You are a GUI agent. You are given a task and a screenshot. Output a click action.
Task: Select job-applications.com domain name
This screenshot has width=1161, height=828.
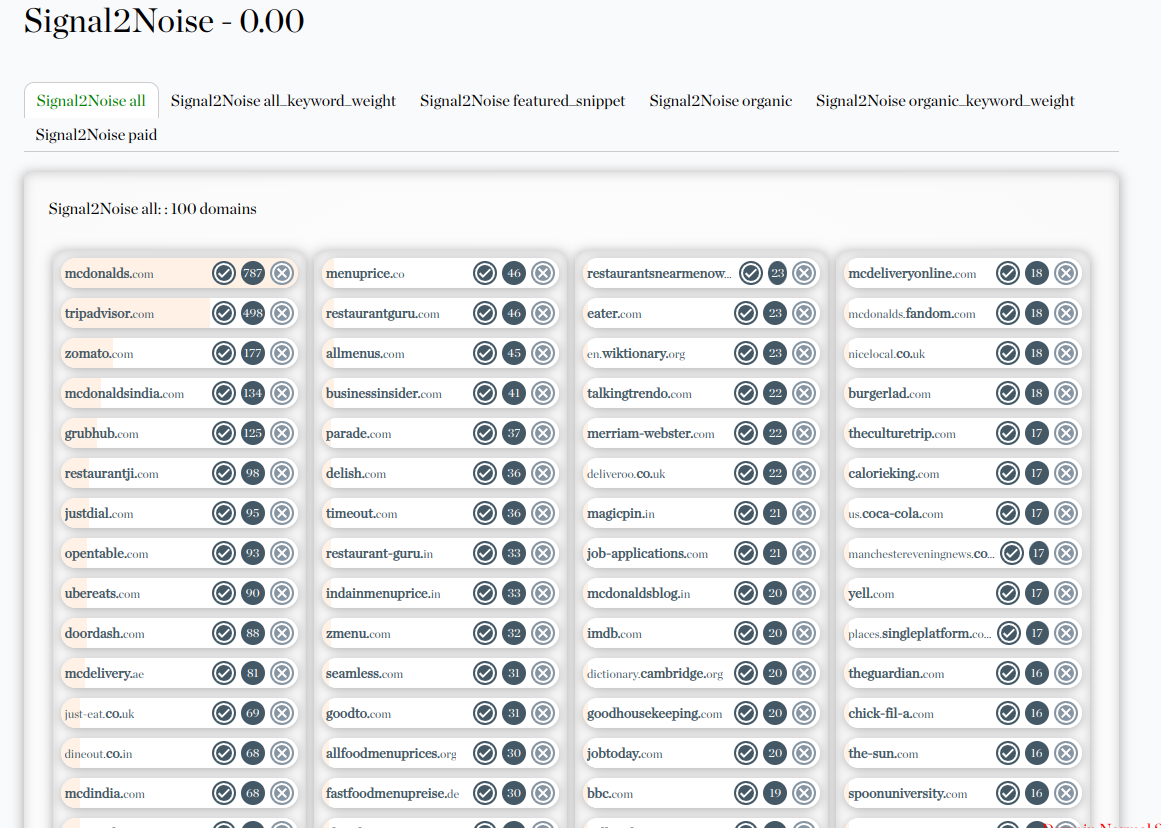[x=647, y=553]
